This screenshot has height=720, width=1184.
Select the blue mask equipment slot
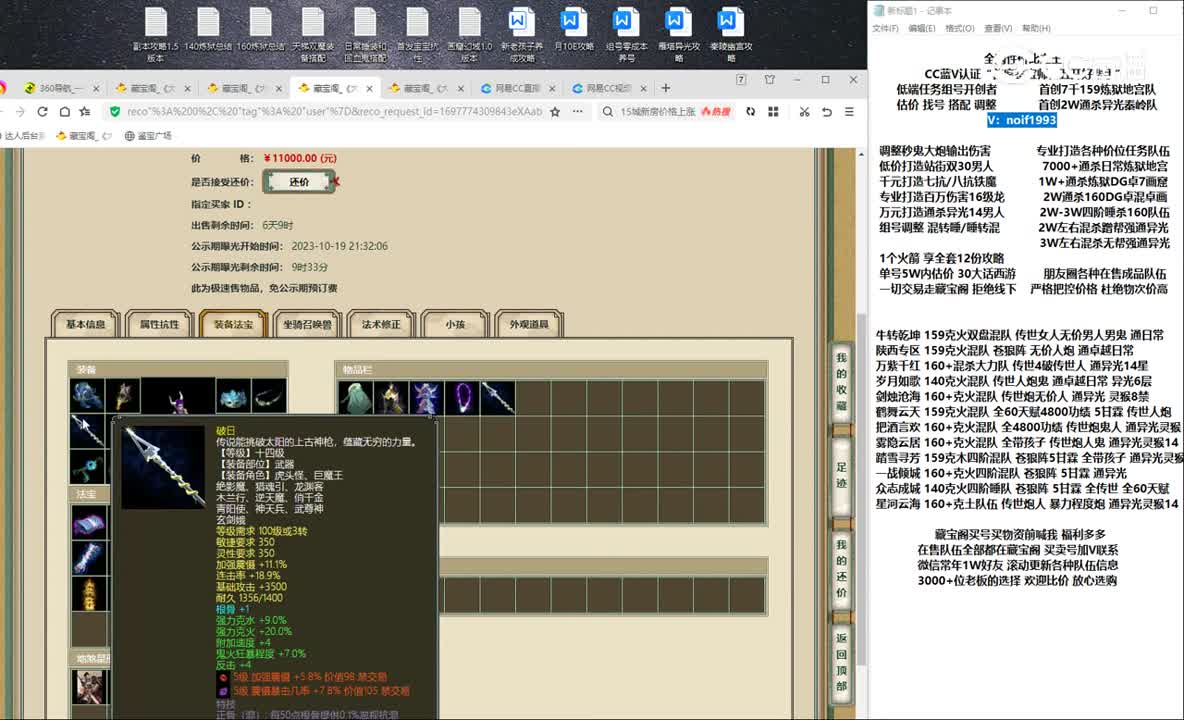[x=233, y=396]
